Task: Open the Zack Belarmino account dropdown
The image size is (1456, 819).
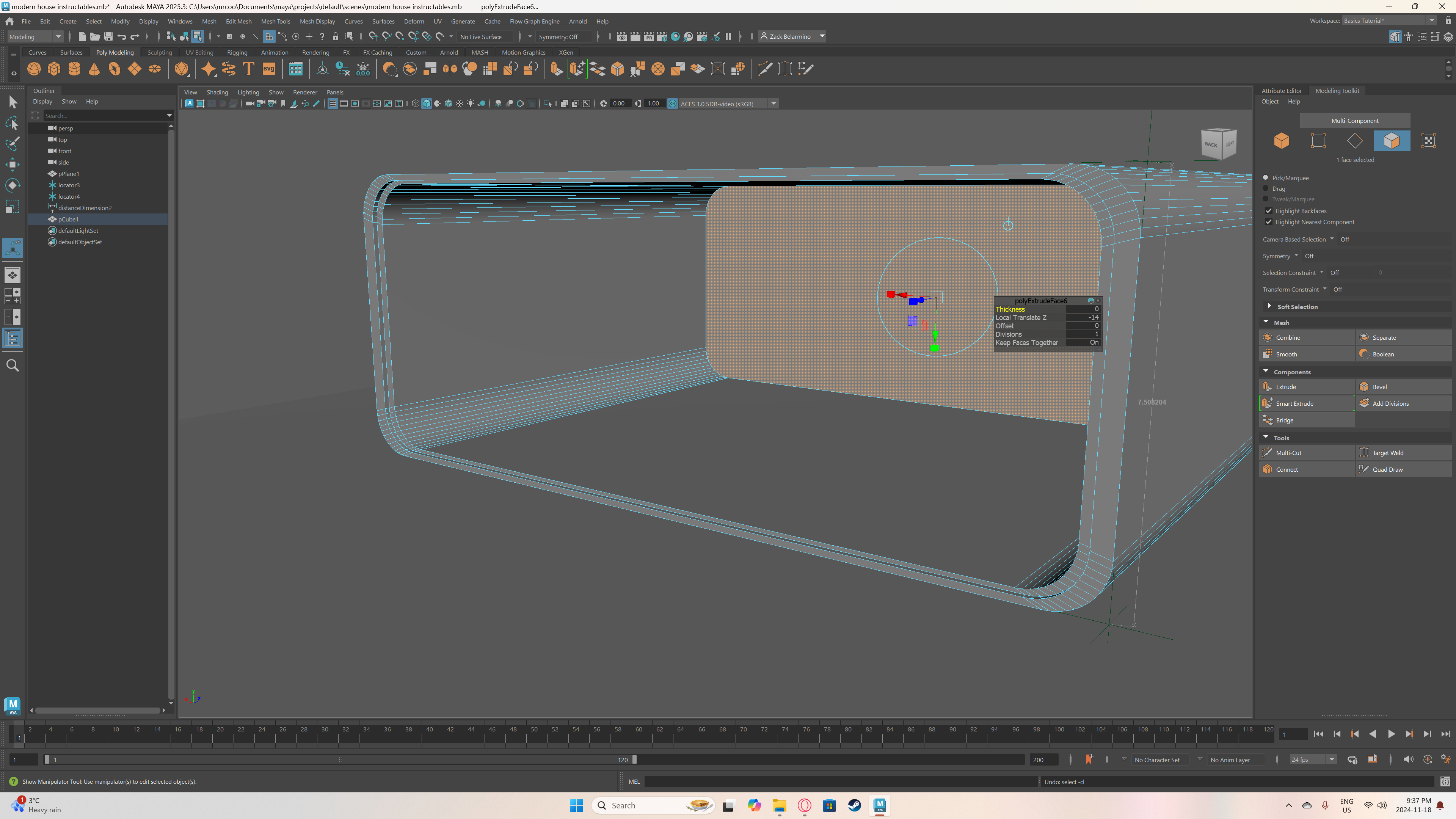Action: 792,37
